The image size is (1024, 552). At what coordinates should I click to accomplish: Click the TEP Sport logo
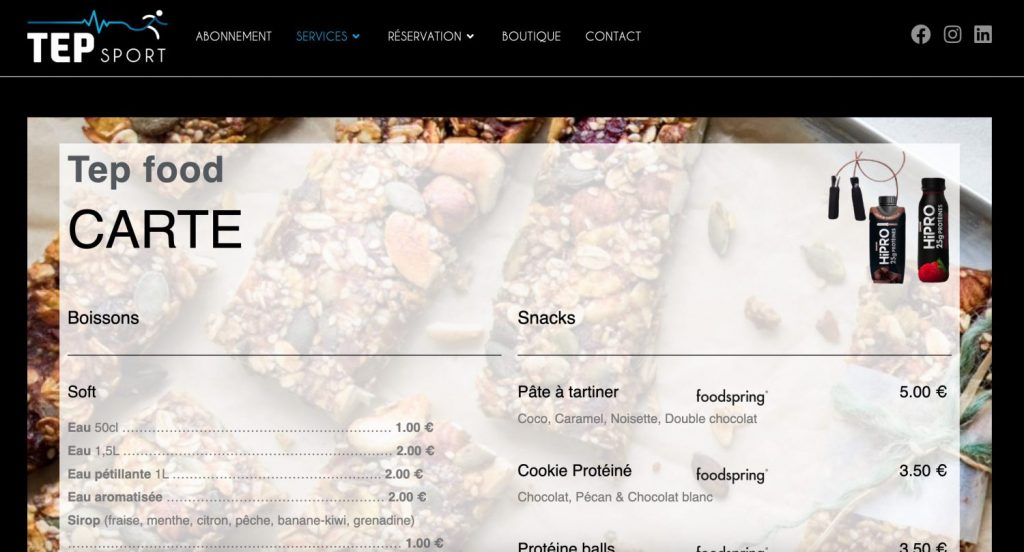click(97, 37)
